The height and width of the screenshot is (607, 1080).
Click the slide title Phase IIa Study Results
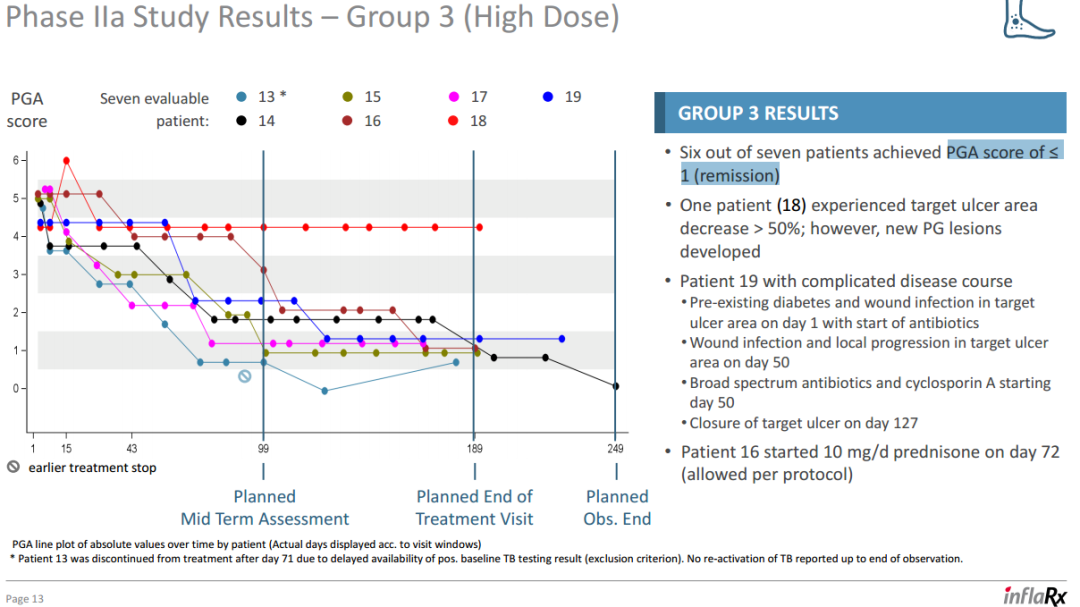[312, 18]
